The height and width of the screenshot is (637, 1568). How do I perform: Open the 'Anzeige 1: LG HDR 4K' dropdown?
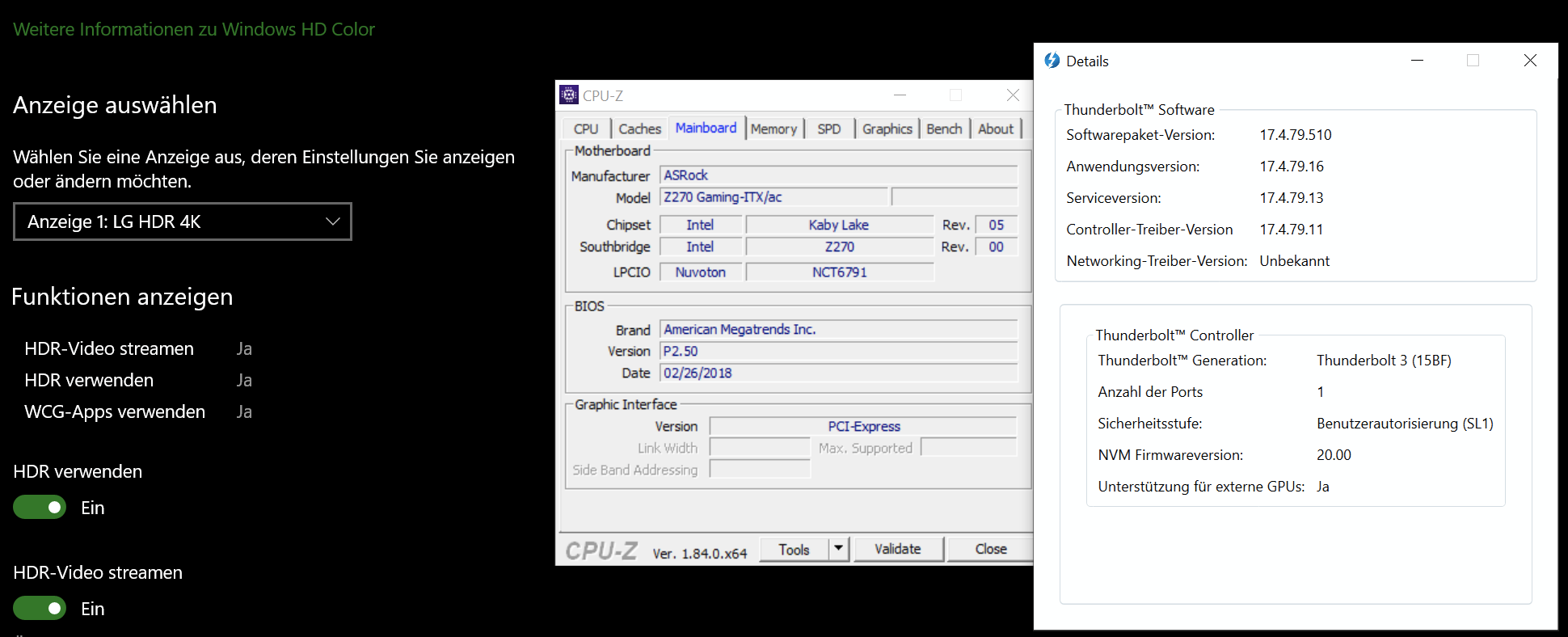click(x=183, y=221)
